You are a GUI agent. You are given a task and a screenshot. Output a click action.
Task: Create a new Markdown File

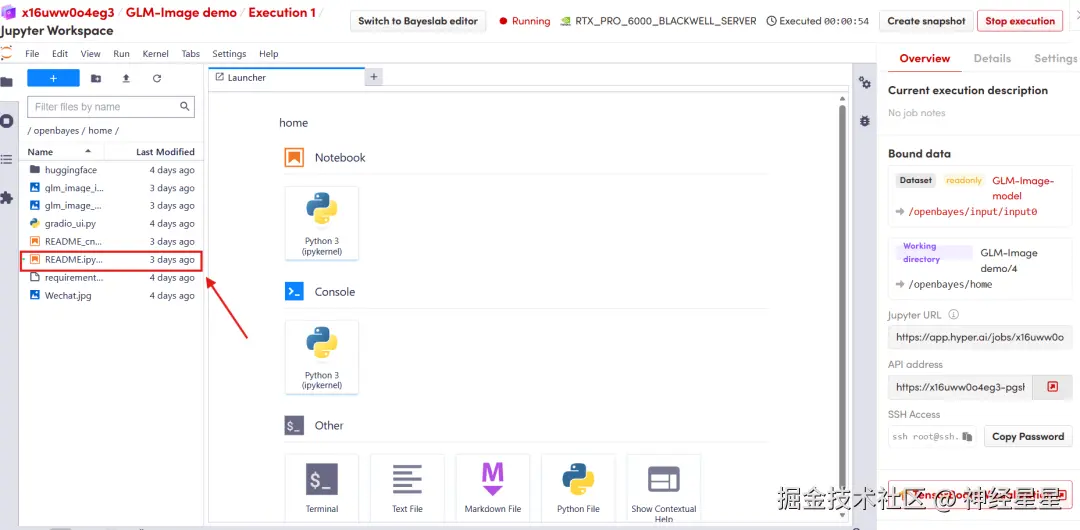click(x=492, y=487)
